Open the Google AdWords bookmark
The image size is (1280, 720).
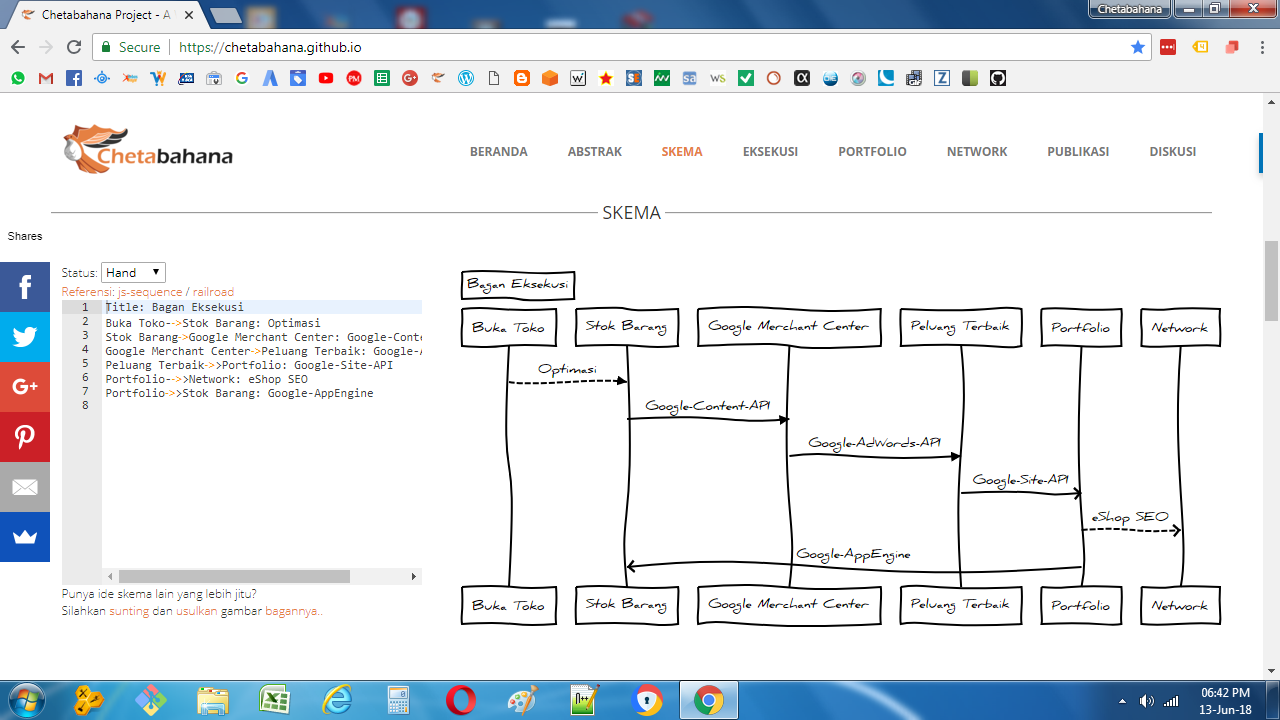(270, 78)
